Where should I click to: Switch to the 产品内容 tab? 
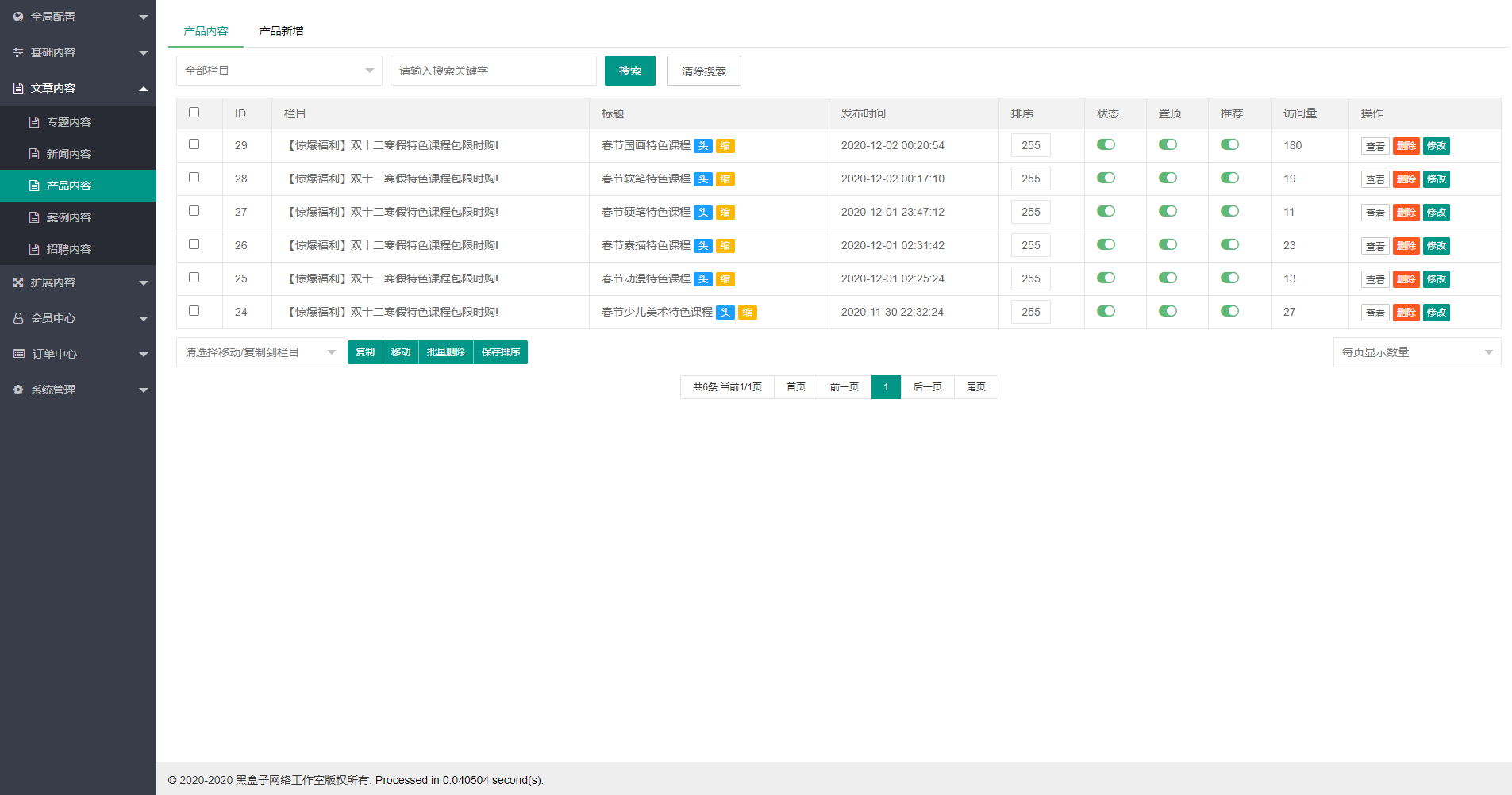(x=206, y=31)
